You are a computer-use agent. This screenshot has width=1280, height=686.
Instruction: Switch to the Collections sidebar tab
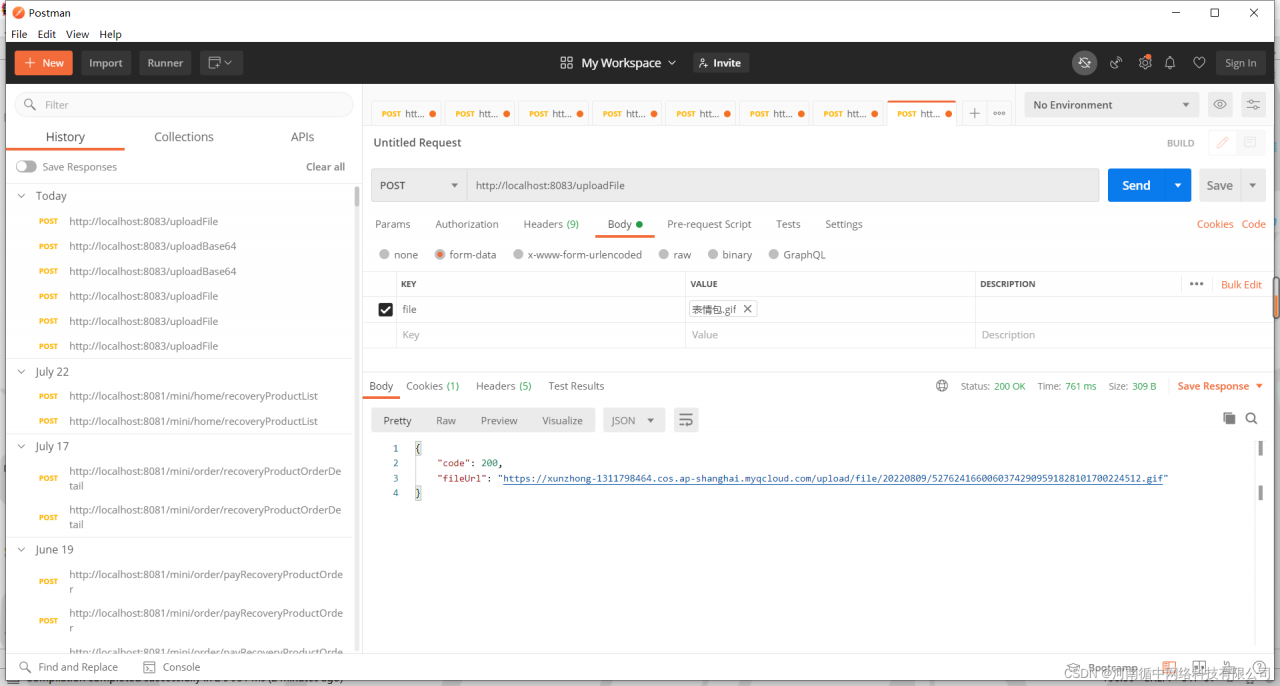point(184,137)
